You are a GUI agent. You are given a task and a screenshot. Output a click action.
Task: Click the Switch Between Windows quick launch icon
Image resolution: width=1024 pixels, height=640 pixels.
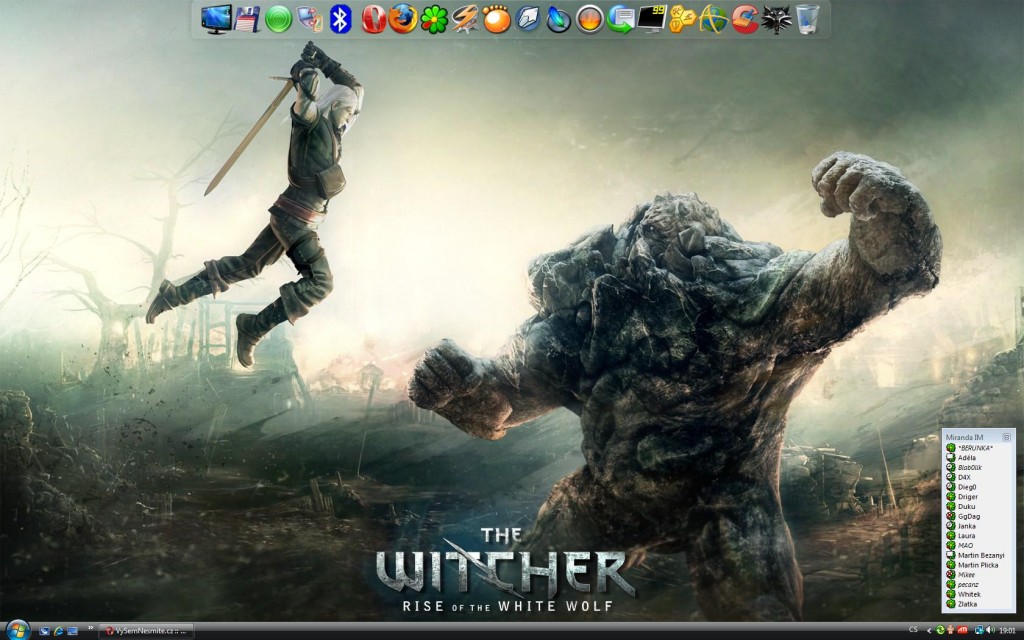[44, 631]
